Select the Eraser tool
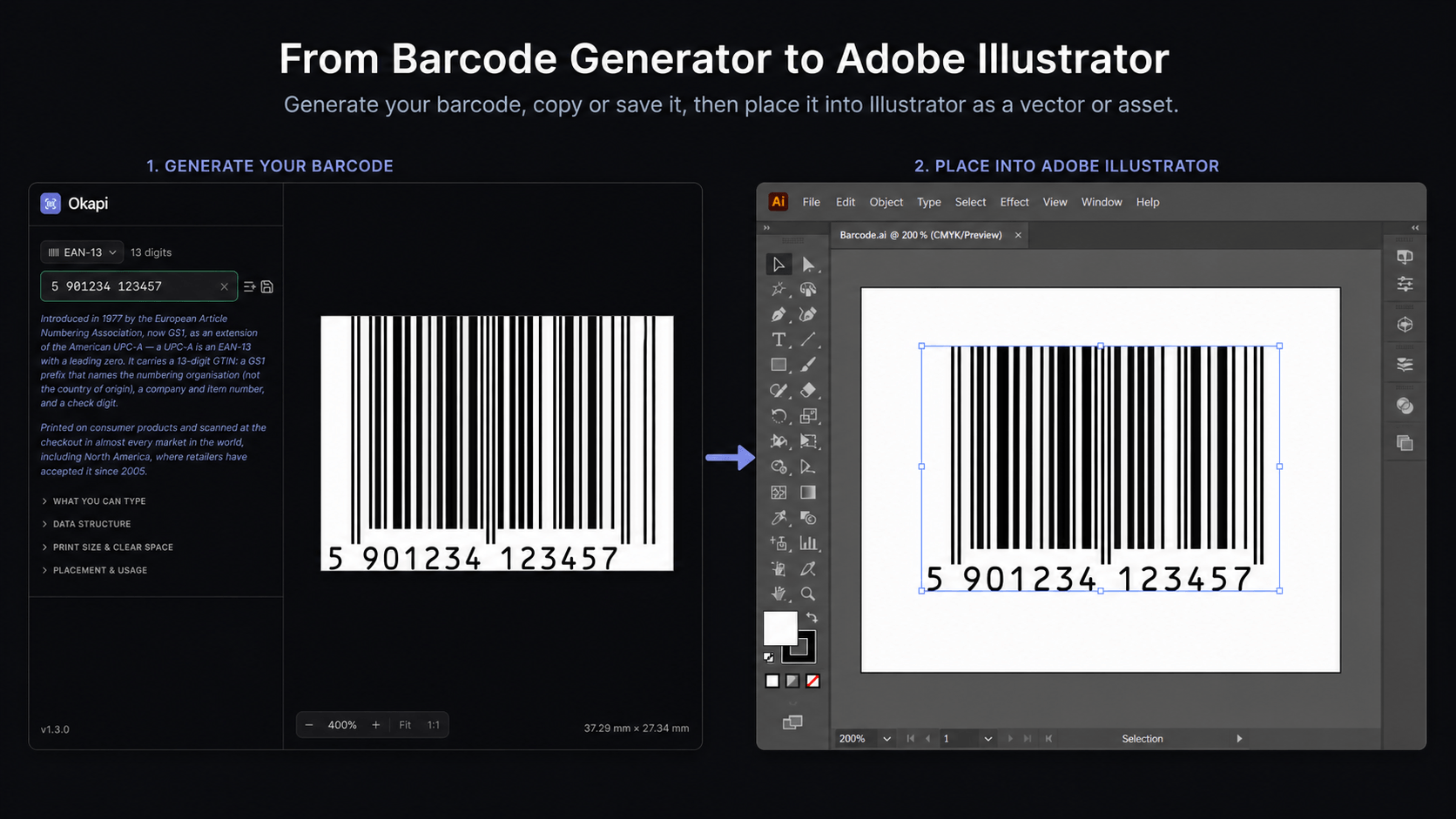 coord(808,390)
